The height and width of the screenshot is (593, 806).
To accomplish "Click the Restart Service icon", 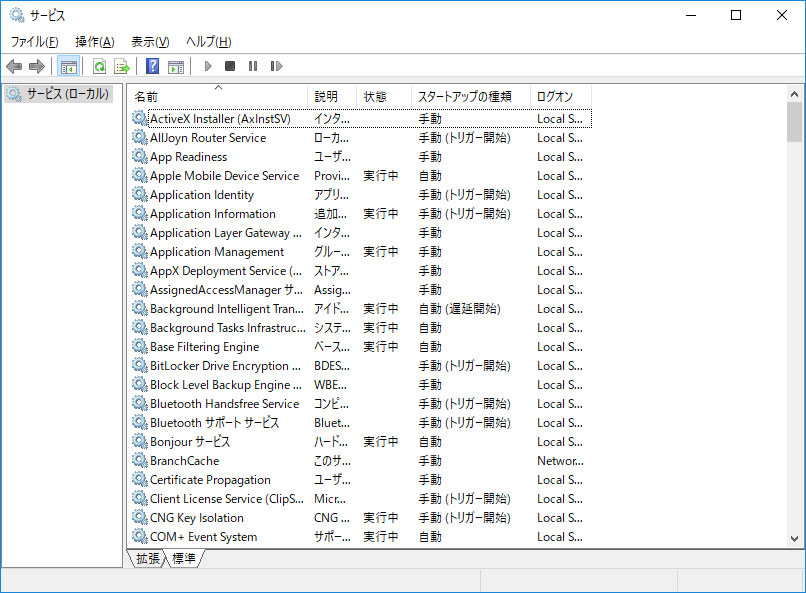I will coord(276,66).
